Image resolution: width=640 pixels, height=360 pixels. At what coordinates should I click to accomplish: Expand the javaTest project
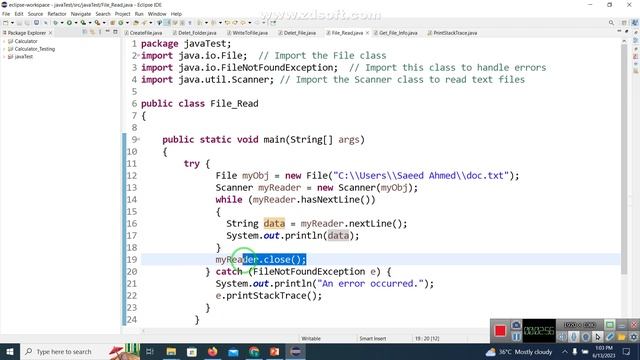click(4, 57)
